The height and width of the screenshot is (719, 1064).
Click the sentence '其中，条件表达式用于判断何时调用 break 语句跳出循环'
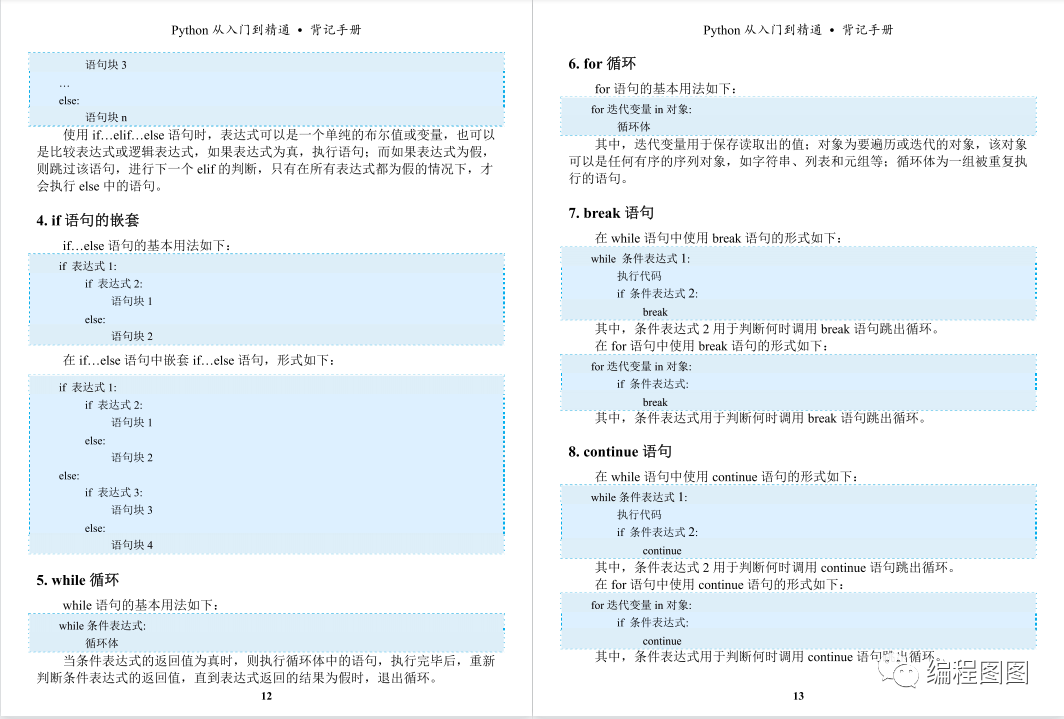757,419
